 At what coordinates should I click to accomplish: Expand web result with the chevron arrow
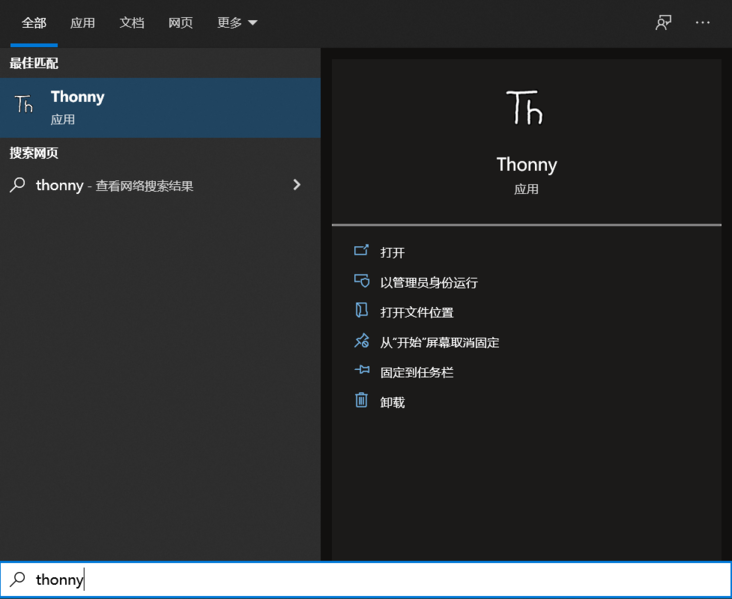click(x=296, y=185)
